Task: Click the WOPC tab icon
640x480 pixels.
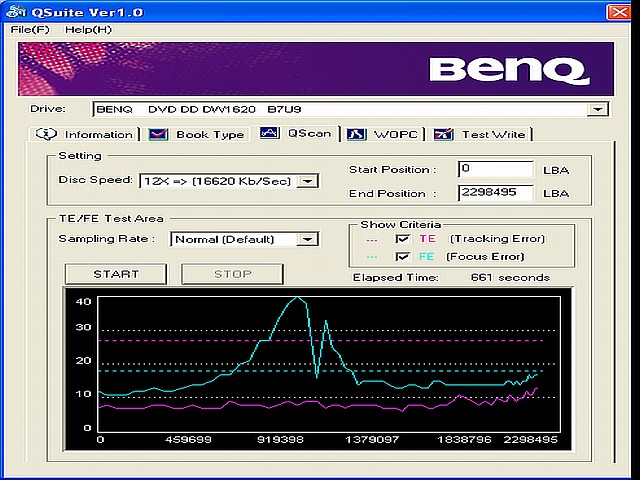Action: click(x=356, y=134)
